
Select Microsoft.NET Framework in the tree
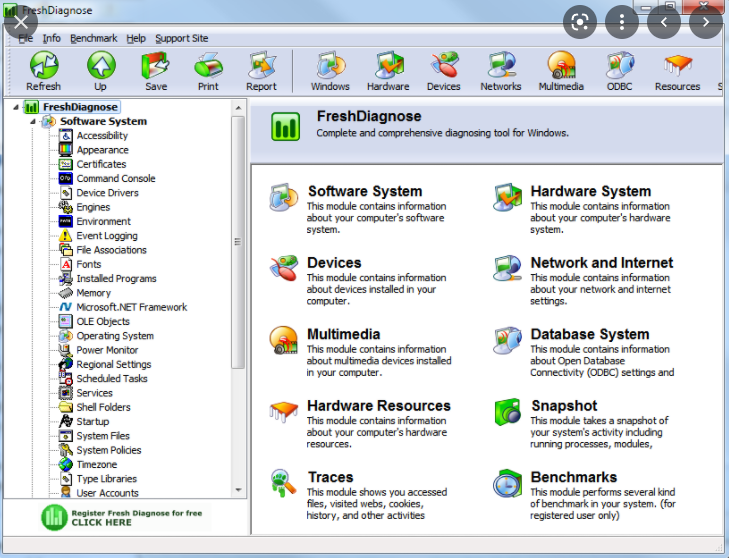132,307
